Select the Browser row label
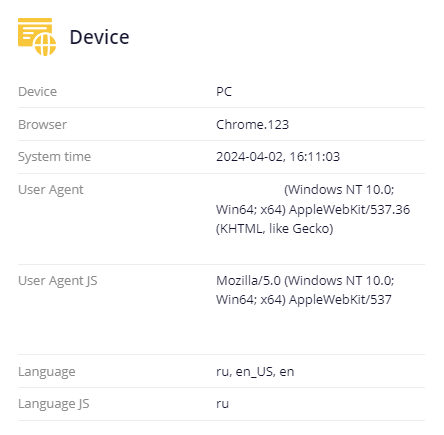 pos(42,124)
